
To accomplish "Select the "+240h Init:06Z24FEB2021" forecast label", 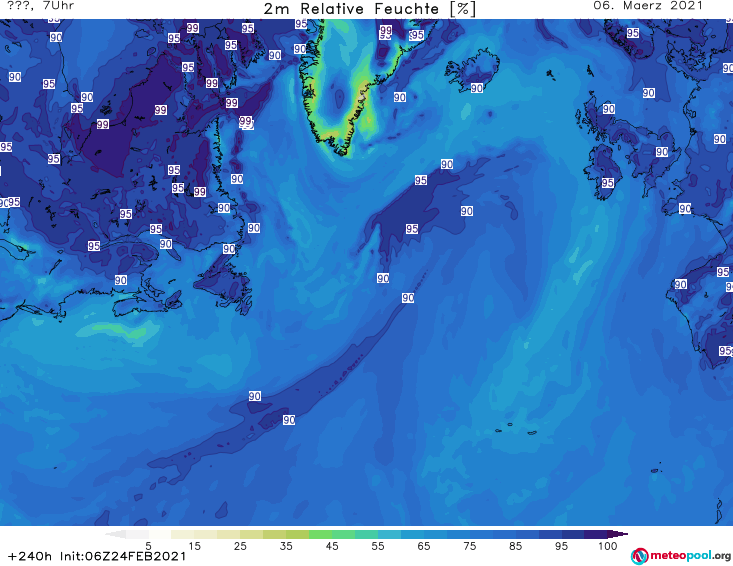I will pyautogui.click(x=97, y=556).
